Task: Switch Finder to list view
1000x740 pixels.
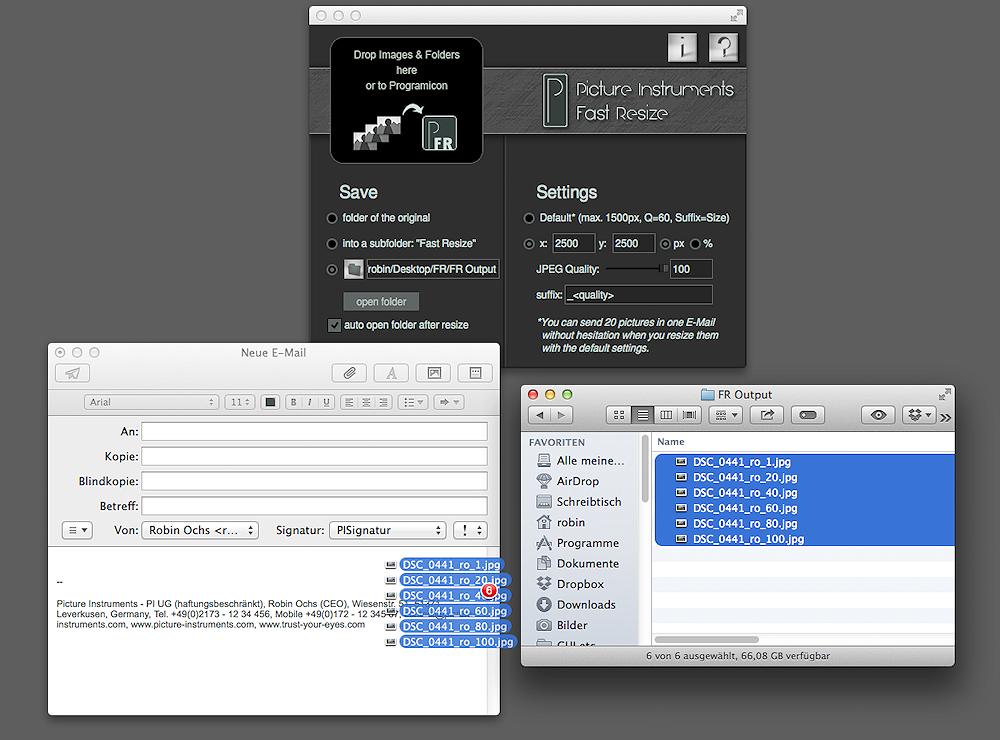Action: [x=642, y=415]
